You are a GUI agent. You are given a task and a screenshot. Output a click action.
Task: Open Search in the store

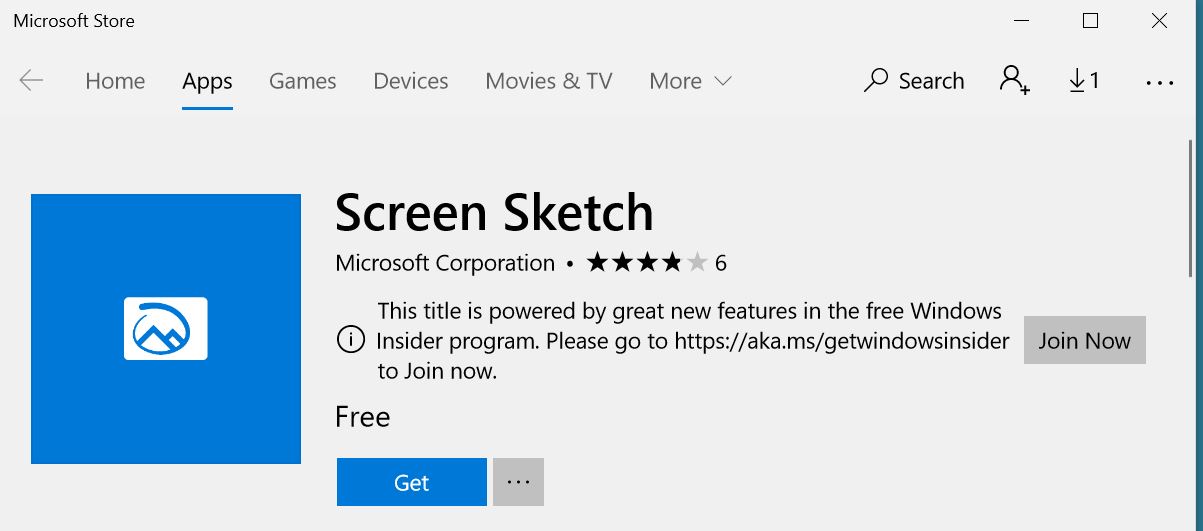(x=914, y=81)
